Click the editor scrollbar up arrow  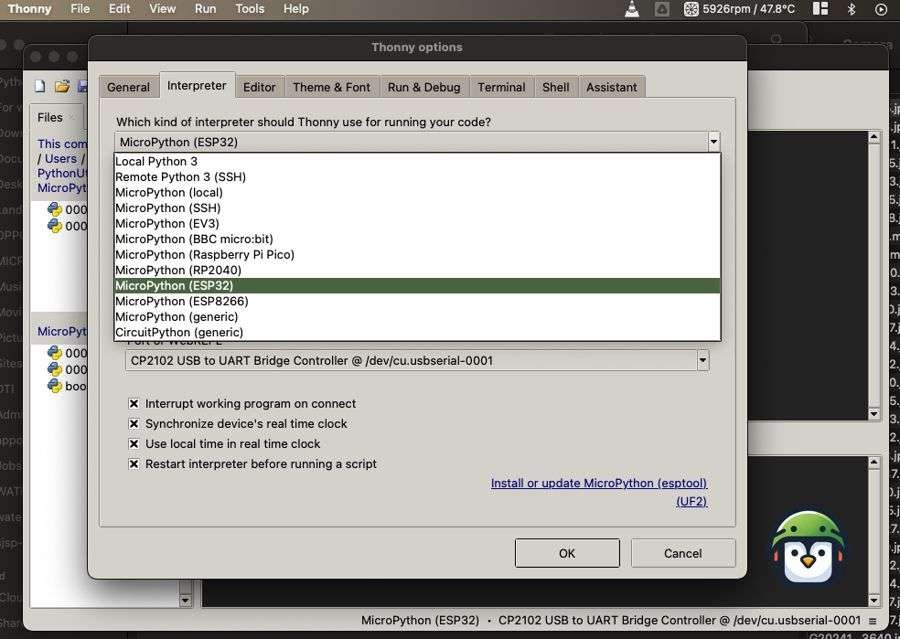(x=874, y=137)
